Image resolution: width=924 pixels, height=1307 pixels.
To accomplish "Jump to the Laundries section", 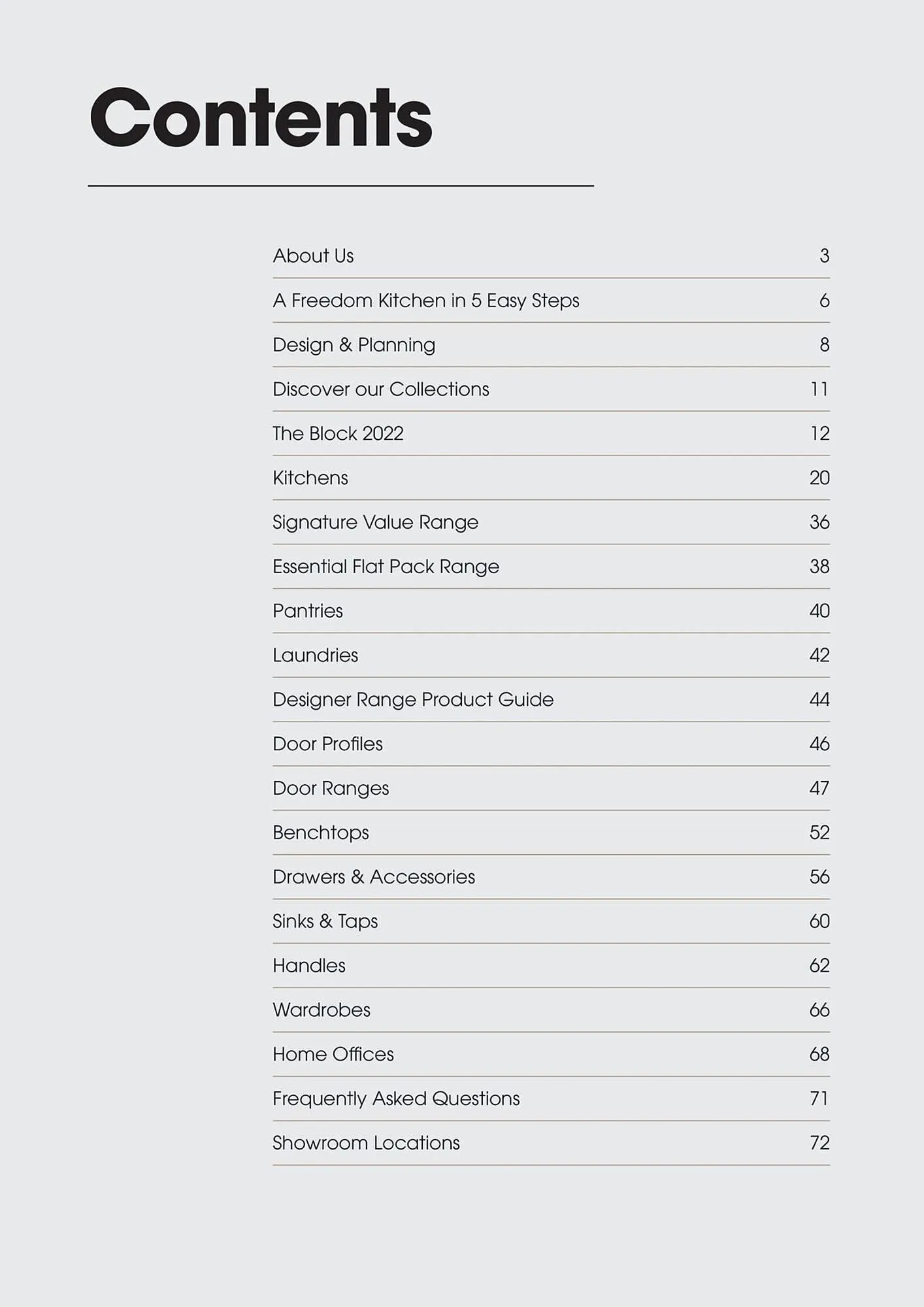I will pyautogui.click(x=315, y=655).
